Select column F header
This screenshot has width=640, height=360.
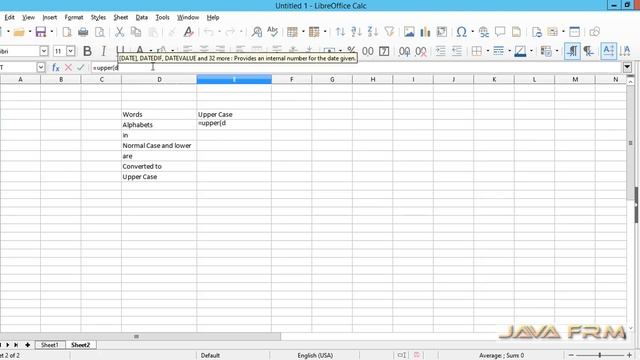[291, 80]
